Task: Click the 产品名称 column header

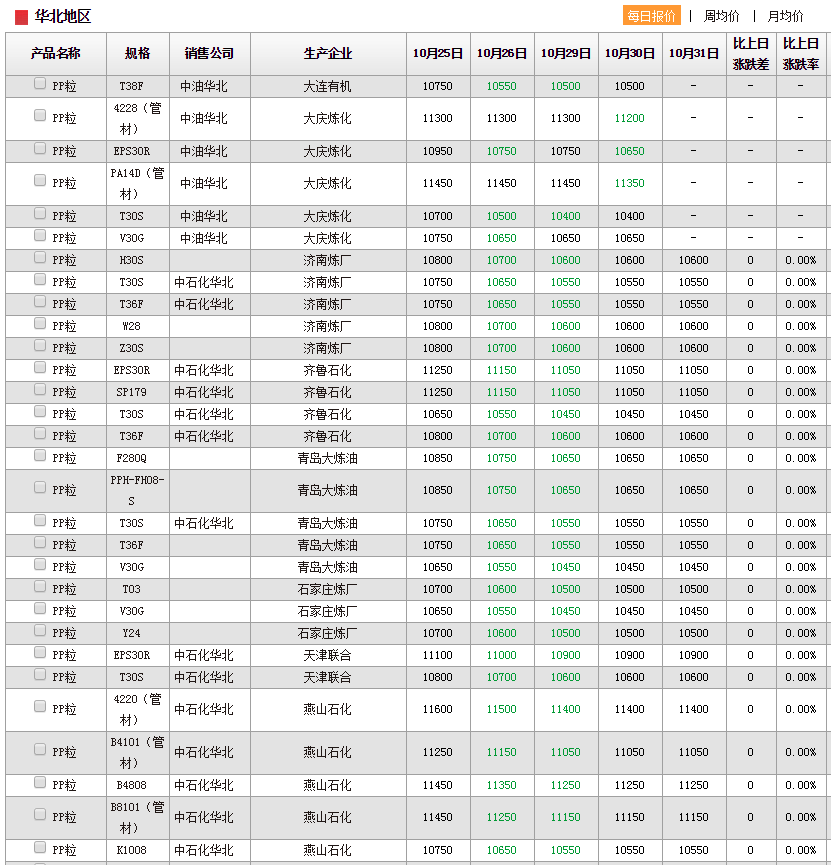Action: point(56,54)
